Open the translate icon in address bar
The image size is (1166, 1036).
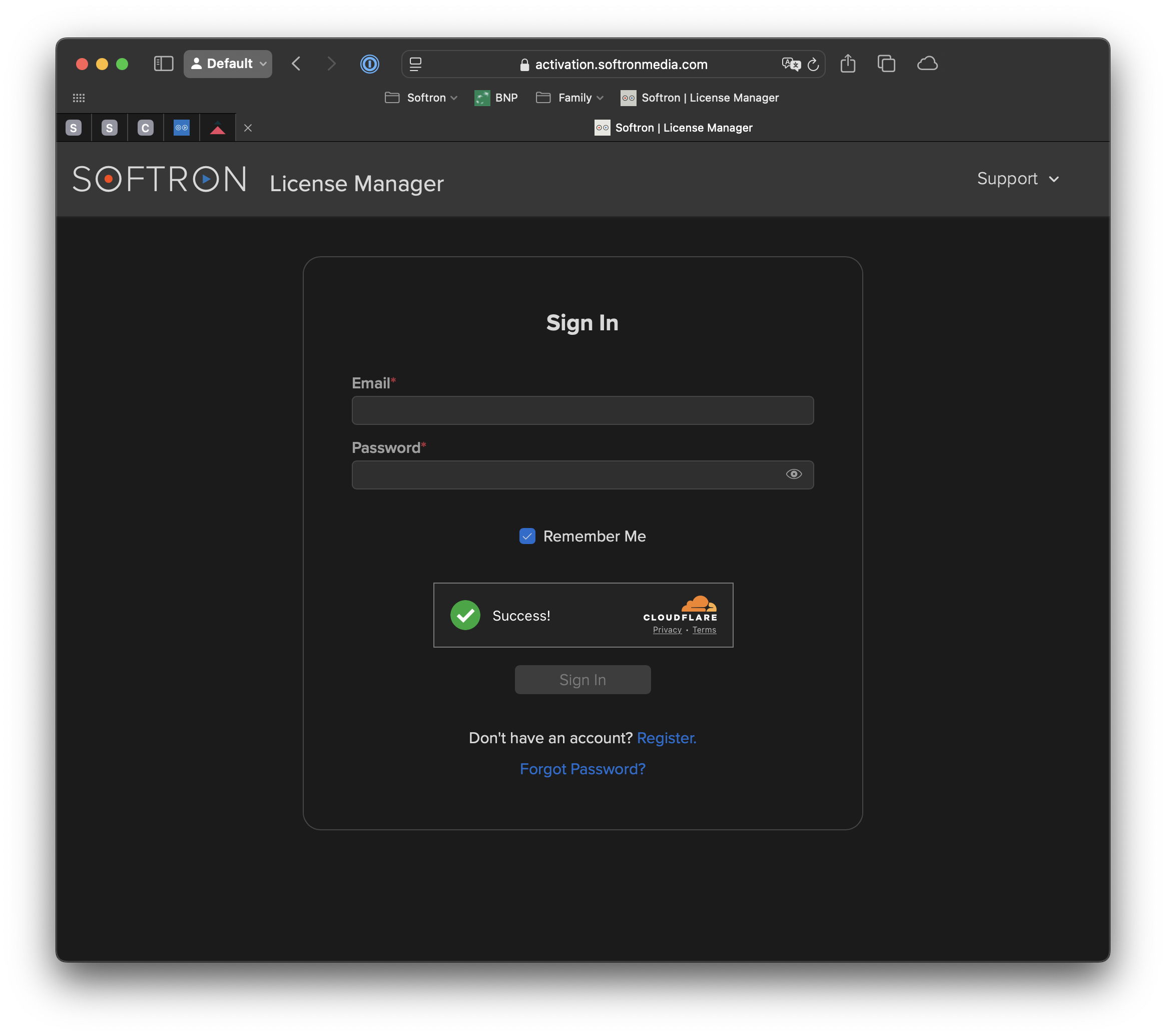pos(791,64)
